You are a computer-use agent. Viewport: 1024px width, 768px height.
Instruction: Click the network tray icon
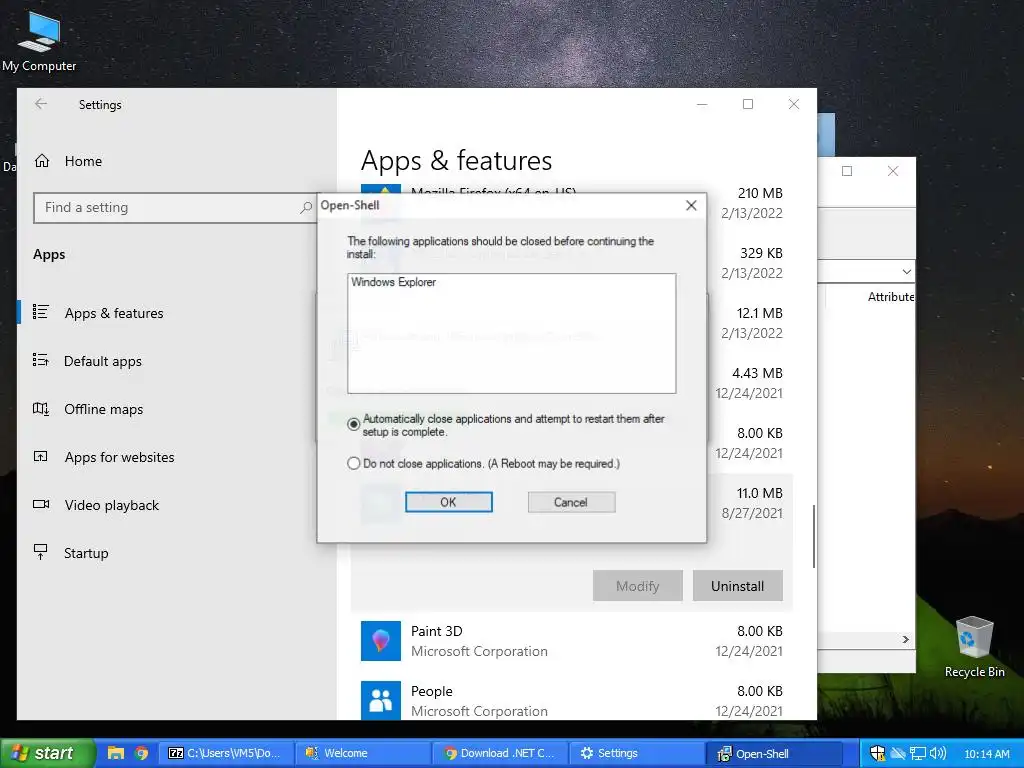point(918,754)
